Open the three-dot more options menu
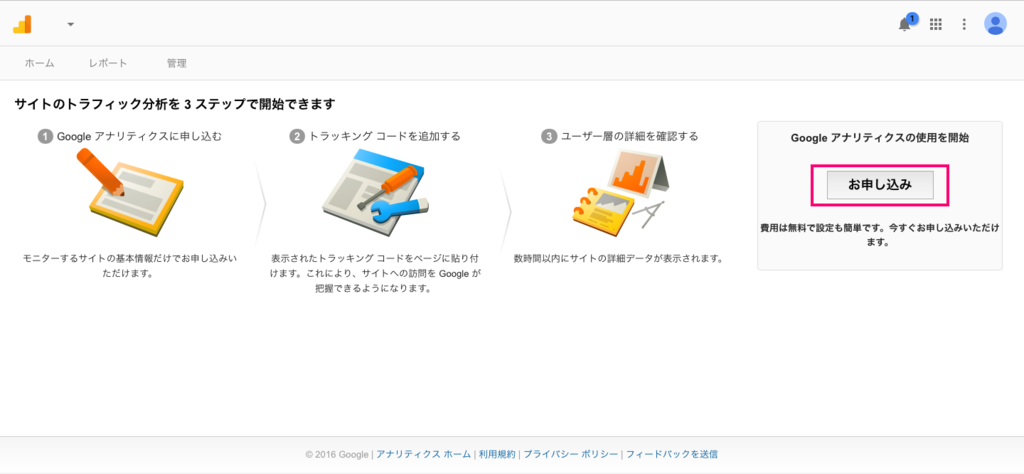The height and width of the screenshot is (474, 1024). 964,24
